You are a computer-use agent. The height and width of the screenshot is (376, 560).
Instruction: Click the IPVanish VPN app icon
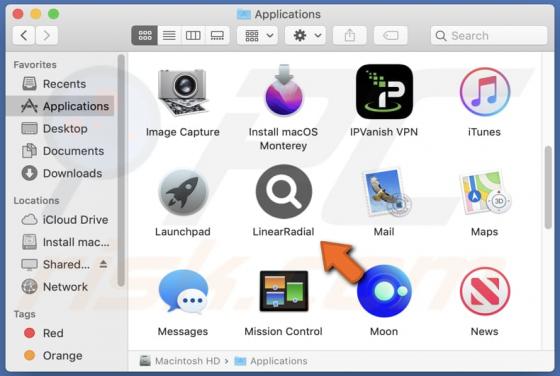point(384,92)
